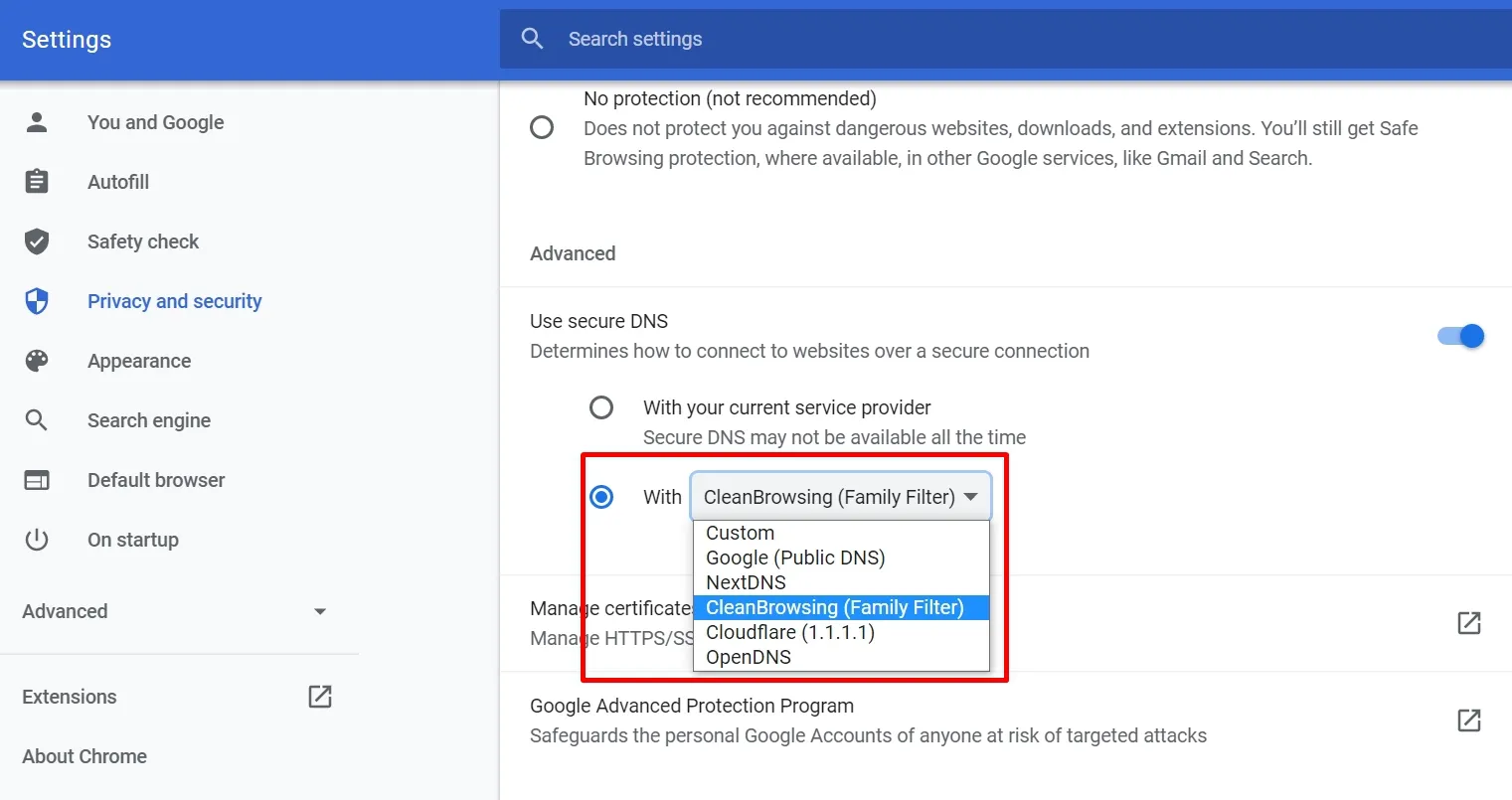Viewport: 1512px width, 800px height.
Task: Expand the Advanced section arrow in sidebar
Action: pyautogui.click(x=320, y=611)
